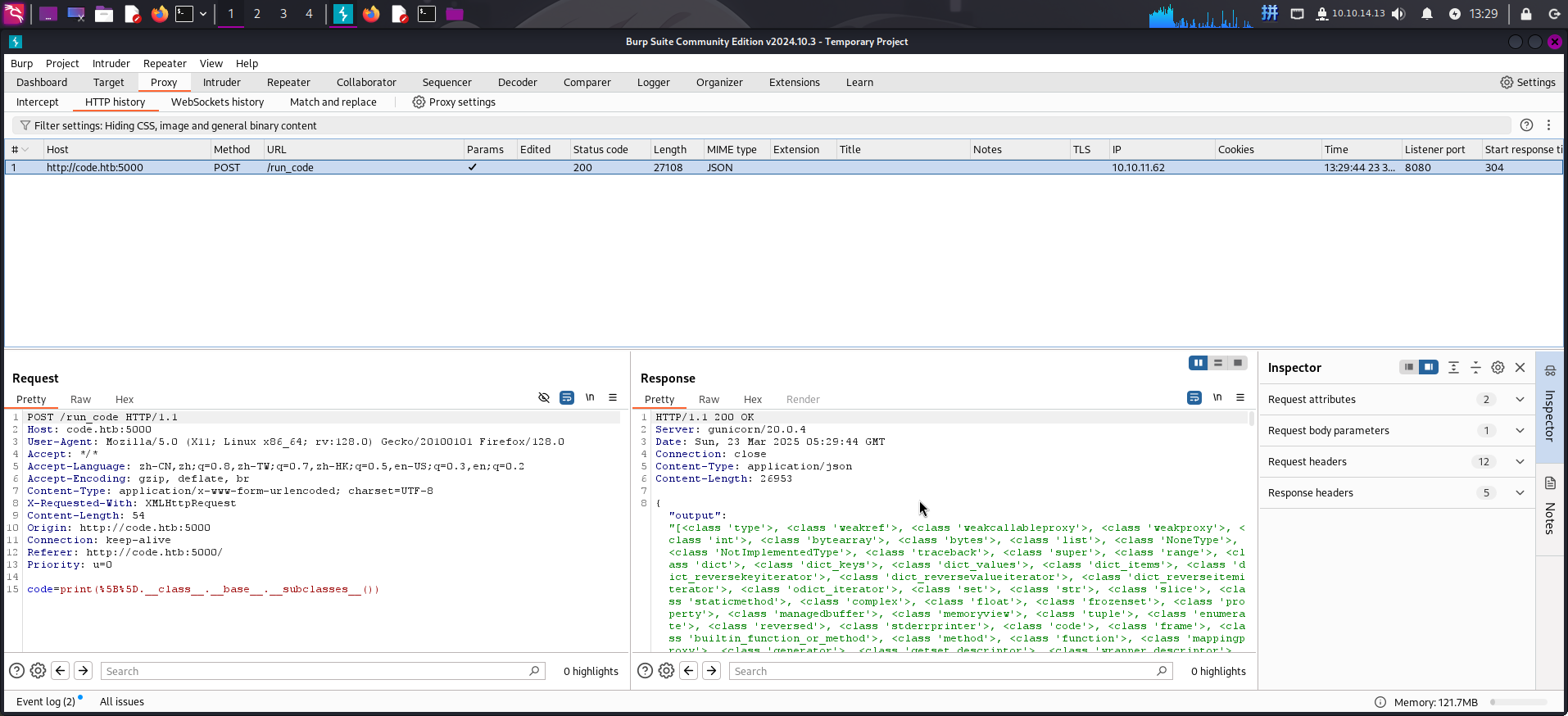Focus the Request search field
Image resolution: width=1568 pixels, height=716 pixels.
[323, 671]
